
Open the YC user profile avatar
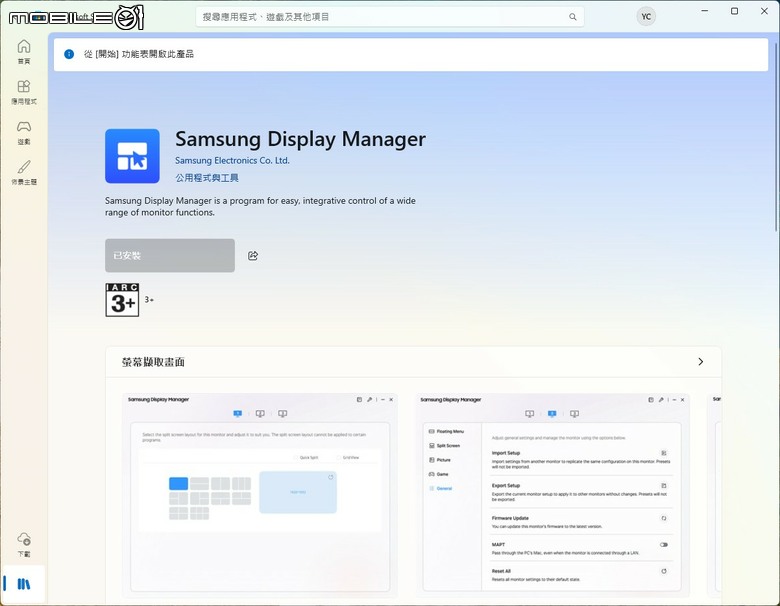646,16
